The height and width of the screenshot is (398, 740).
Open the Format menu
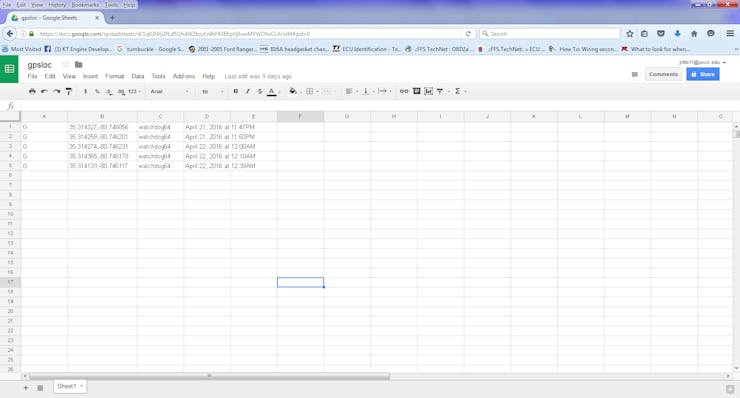coord(114,76)
